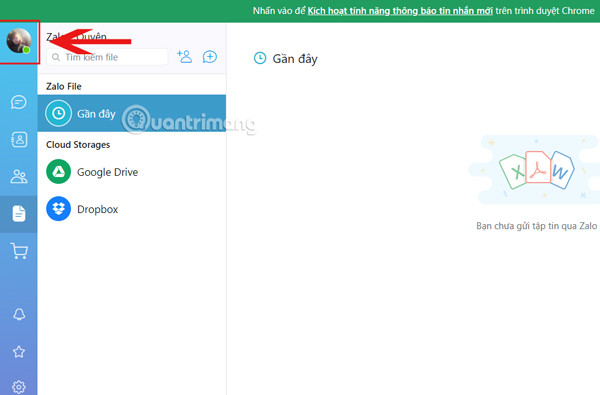
Task: Click the Create new chat icon
Action: tap(210, 57)
